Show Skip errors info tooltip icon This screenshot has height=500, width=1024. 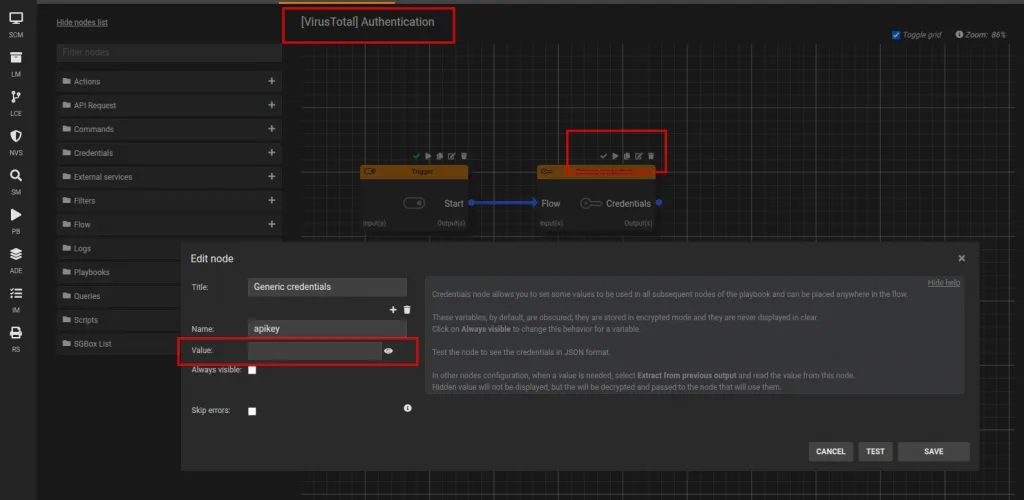click(408, 408)
